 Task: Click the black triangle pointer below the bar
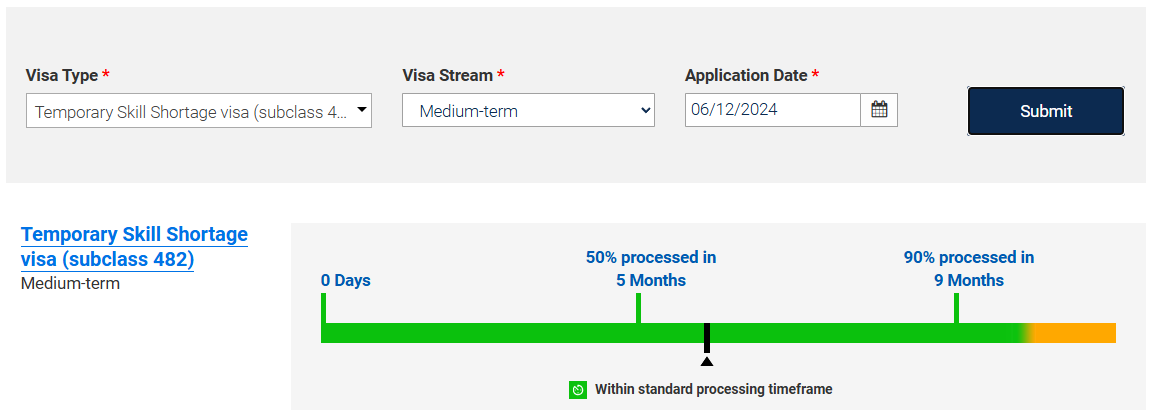[x=707, y=361]
